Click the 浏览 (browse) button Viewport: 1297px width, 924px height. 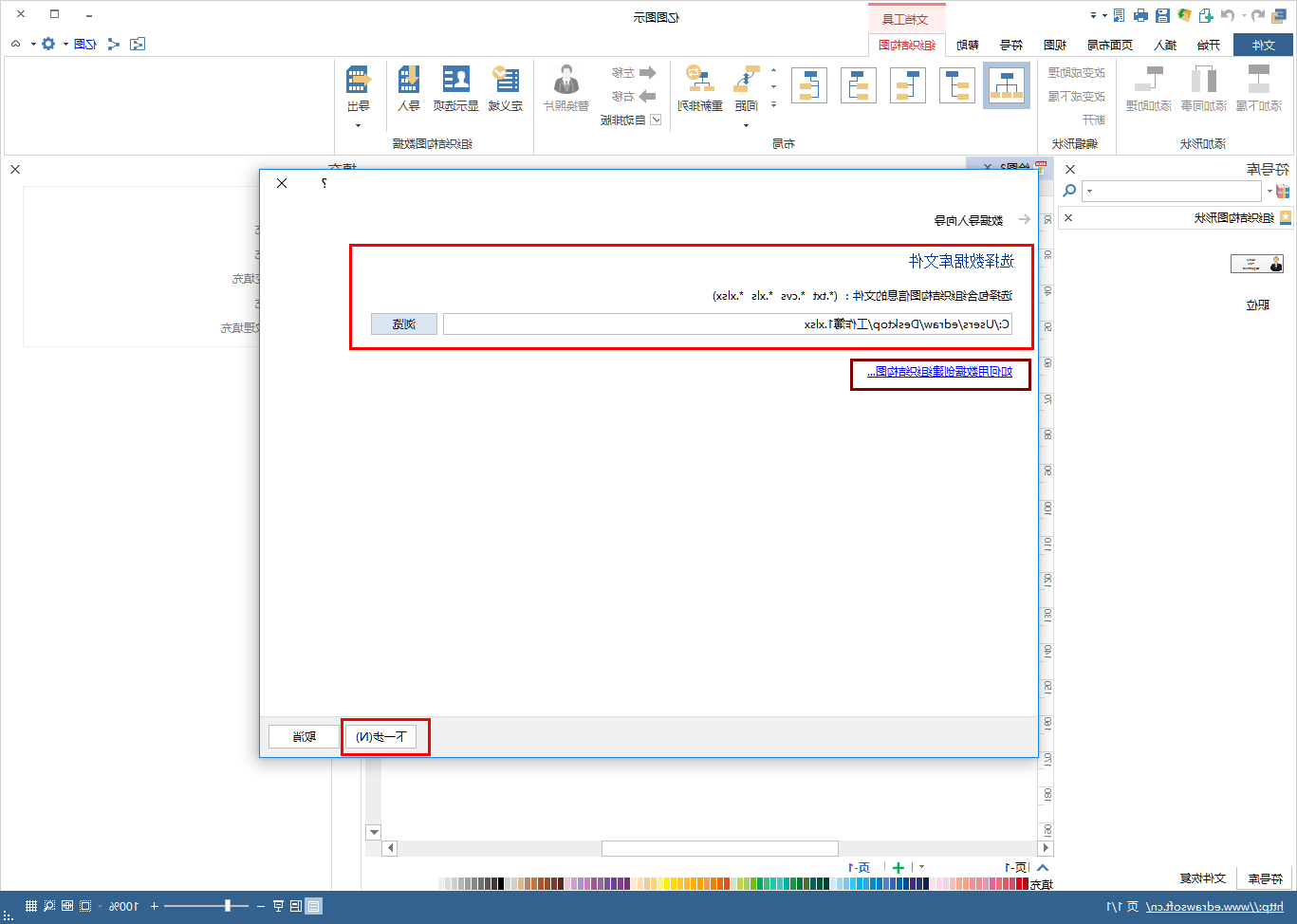click(404, 323)
